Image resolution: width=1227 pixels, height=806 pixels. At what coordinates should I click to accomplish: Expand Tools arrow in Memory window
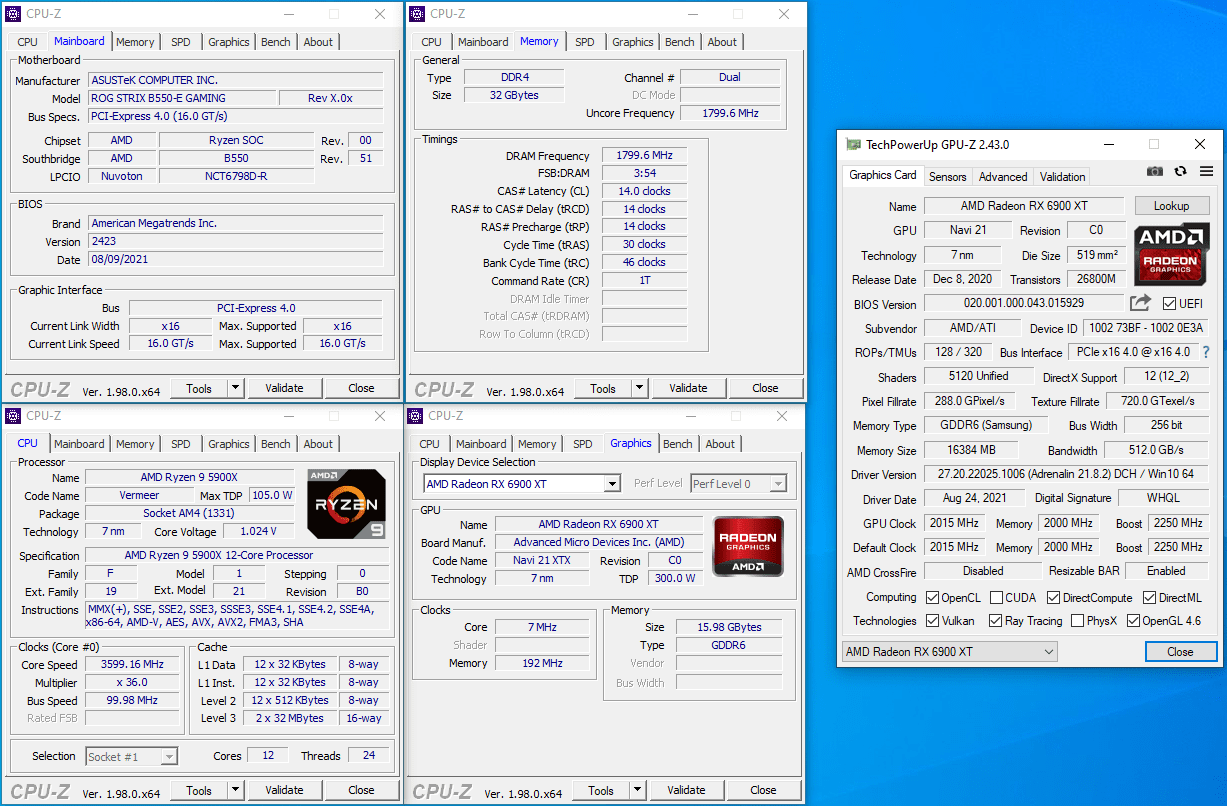640,389
